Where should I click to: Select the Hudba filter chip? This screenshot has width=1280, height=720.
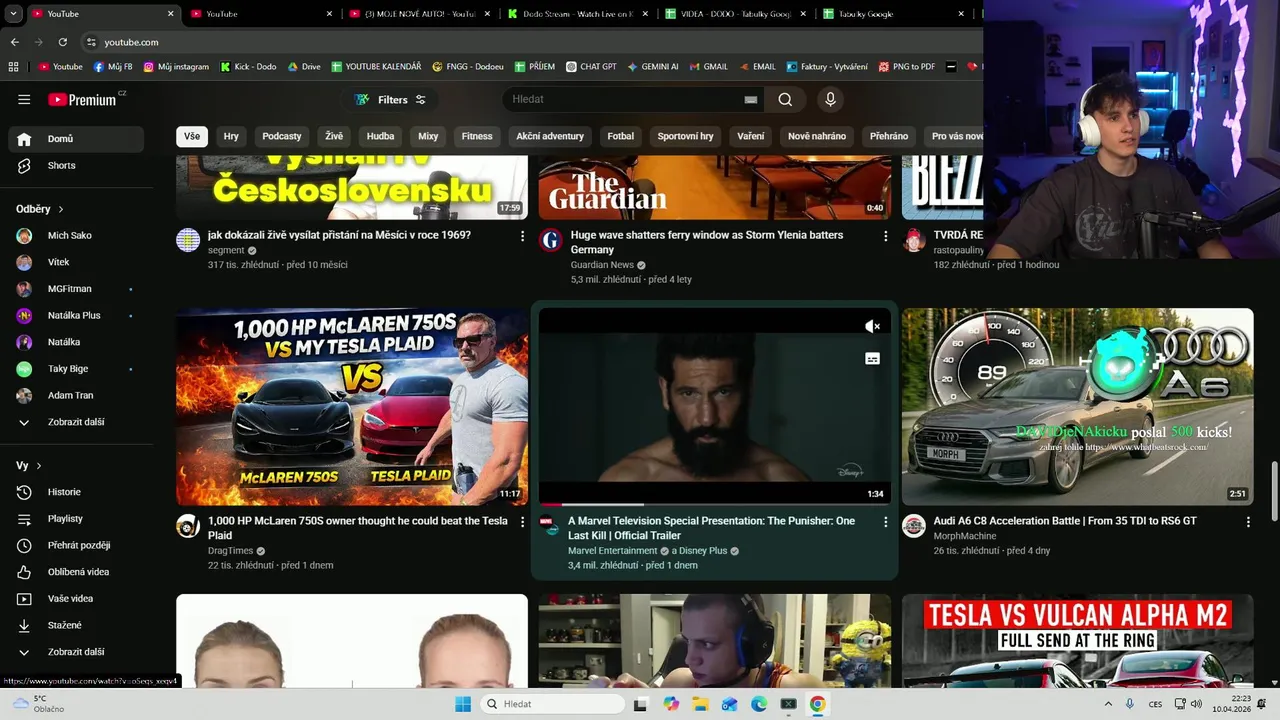pyautogui.click(x=380, y=136)
